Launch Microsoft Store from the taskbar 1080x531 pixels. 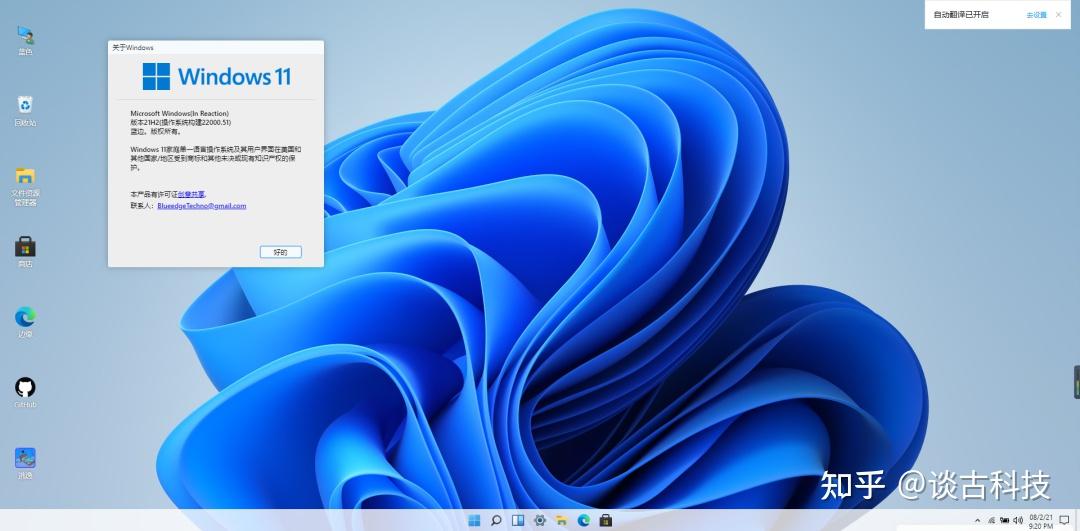606,520
